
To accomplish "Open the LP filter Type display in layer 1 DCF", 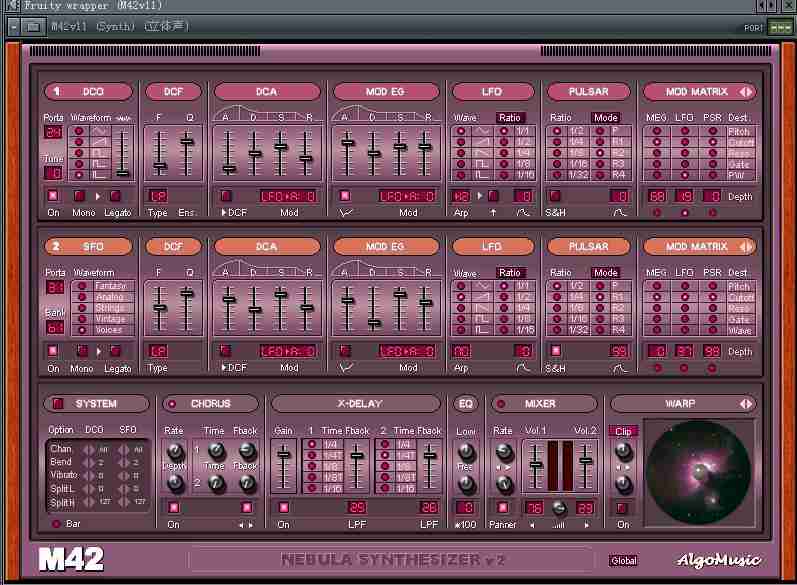I will coord(158,196).
